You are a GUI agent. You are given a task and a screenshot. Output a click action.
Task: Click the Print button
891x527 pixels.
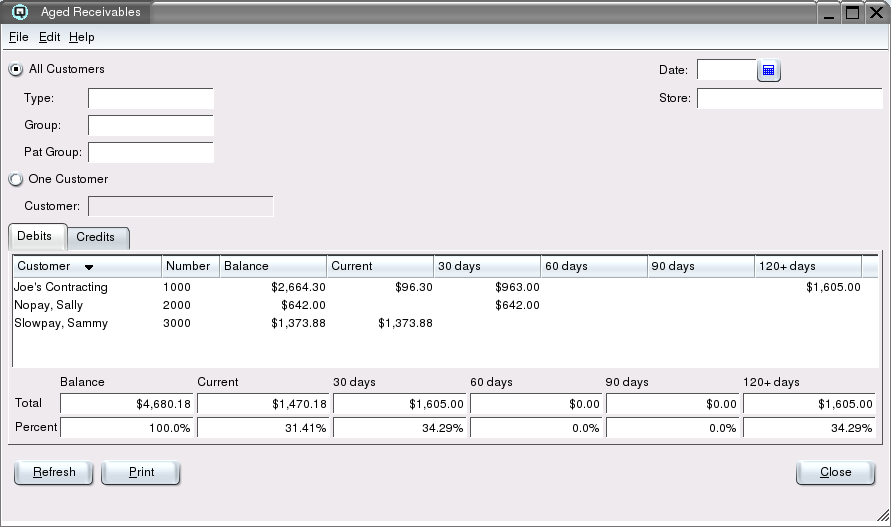pos(141,472)
